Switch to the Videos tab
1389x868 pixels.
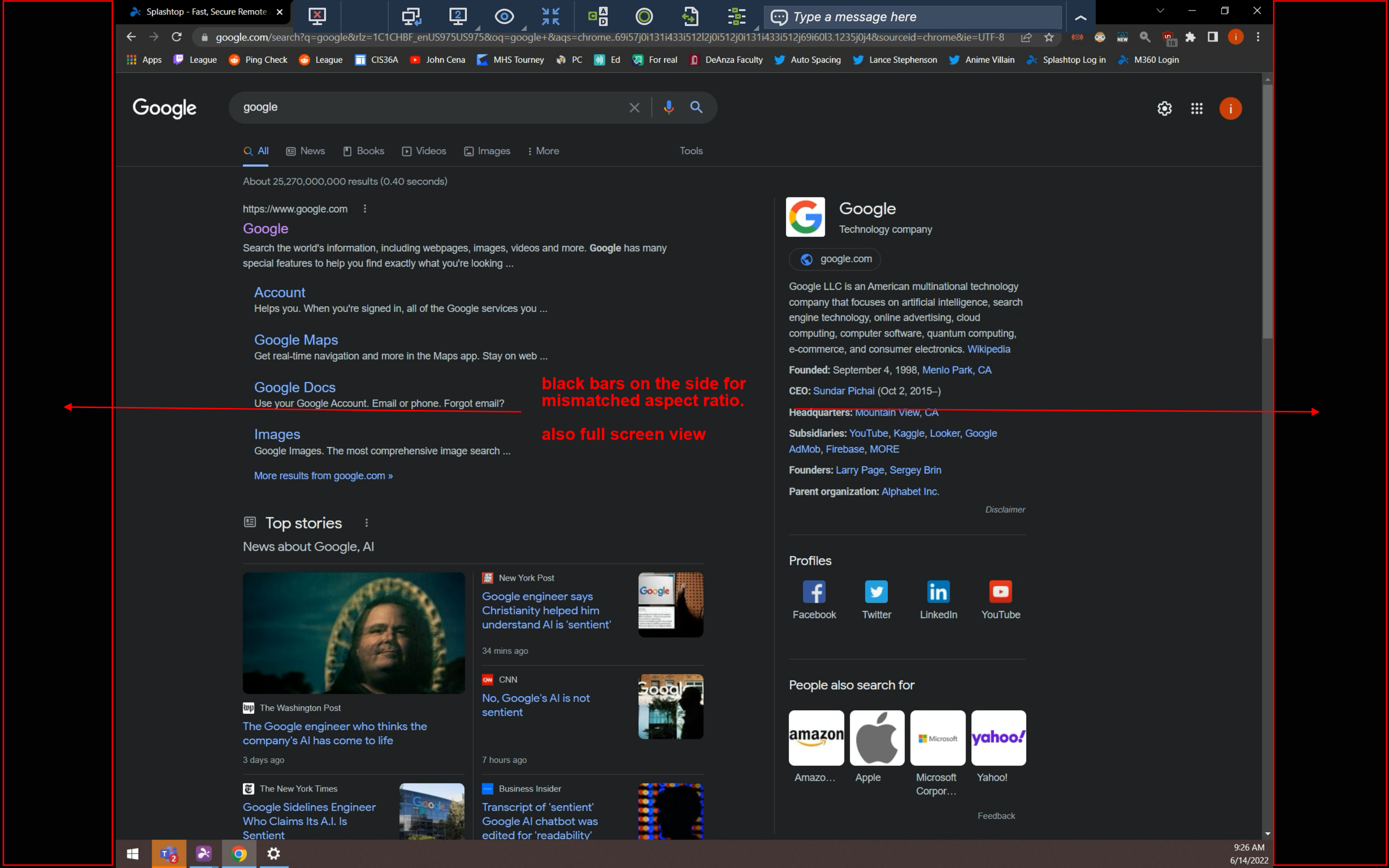tap(423, 151)
